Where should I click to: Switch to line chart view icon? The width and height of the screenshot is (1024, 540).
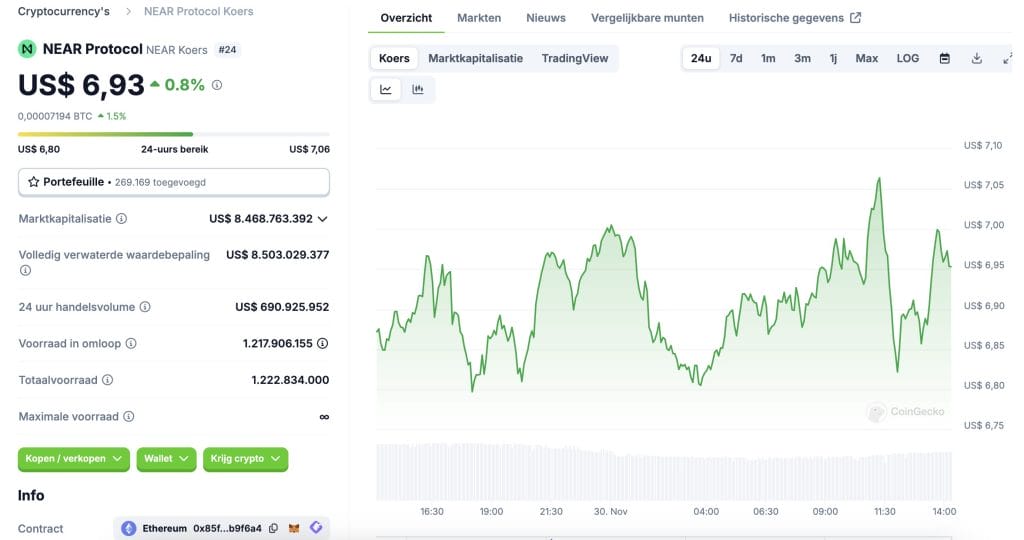coord(386,89)
